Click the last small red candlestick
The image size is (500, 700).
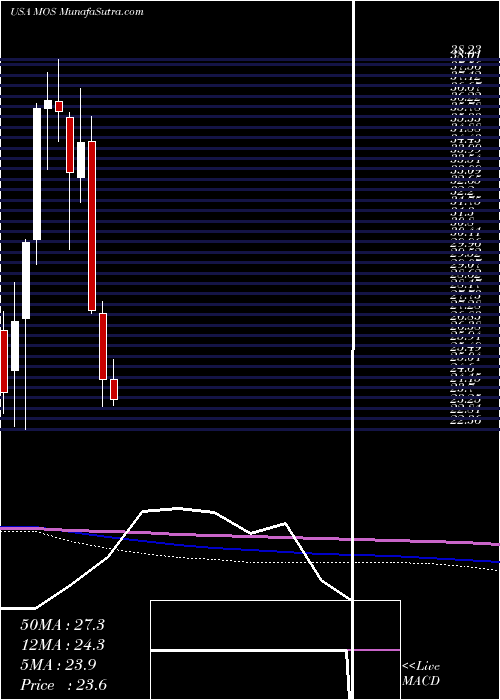tap(114, 389)
